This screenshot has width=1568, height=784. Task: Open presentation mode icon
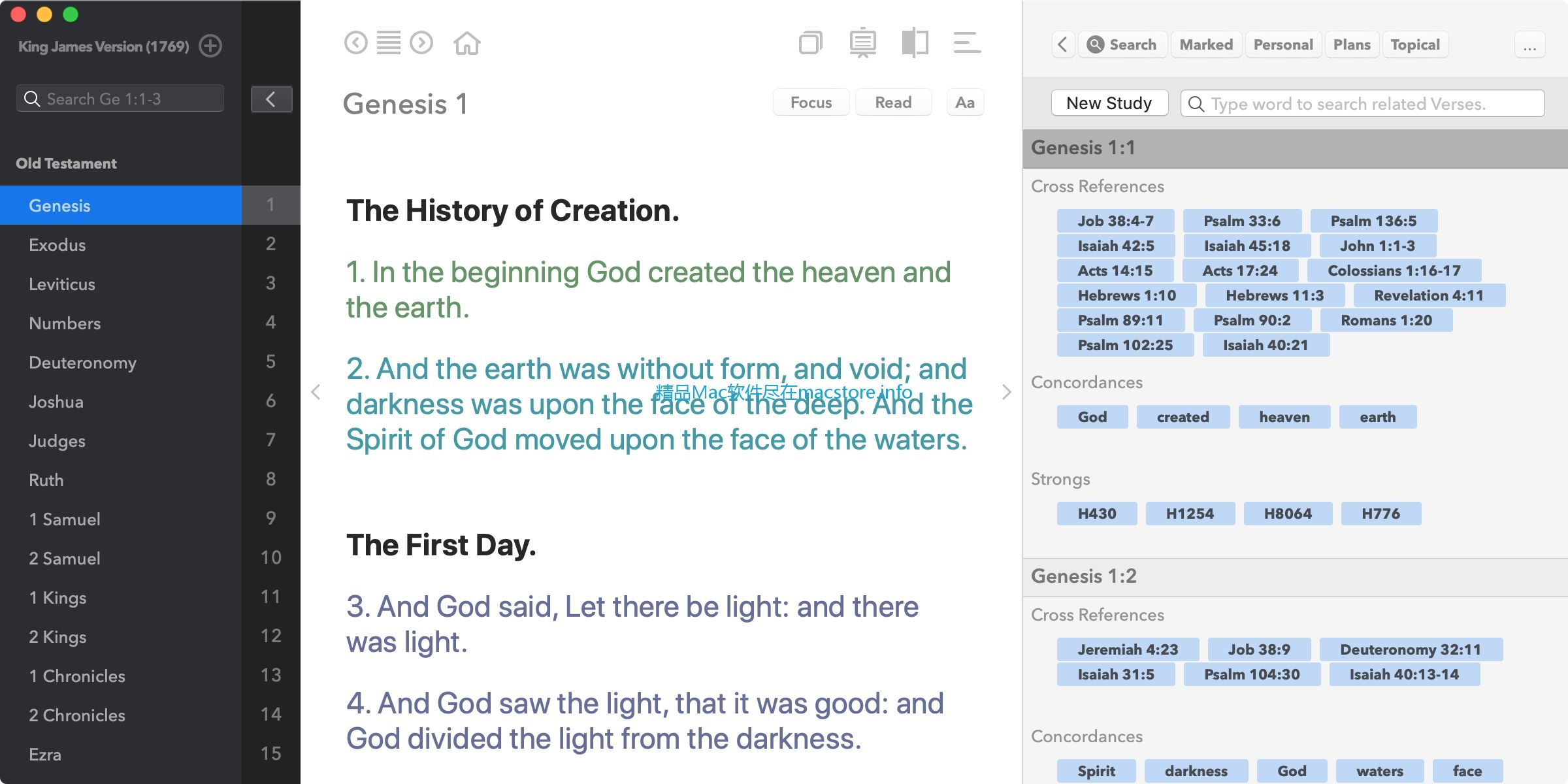(863, 43)
